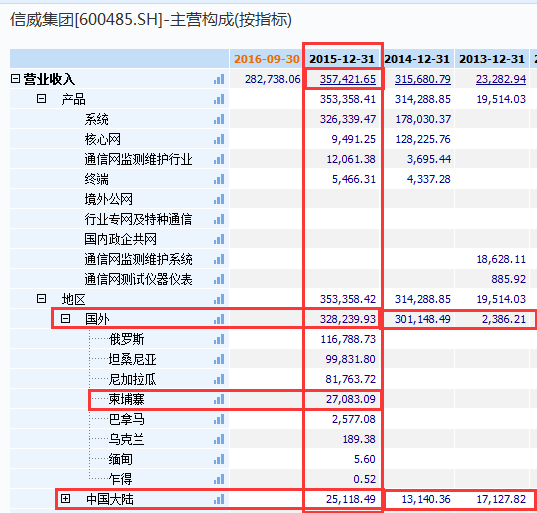The width and height of the screenshot is (537, 513).
Task: Open chart icon for 终端 row
Action: coord(219,179)
